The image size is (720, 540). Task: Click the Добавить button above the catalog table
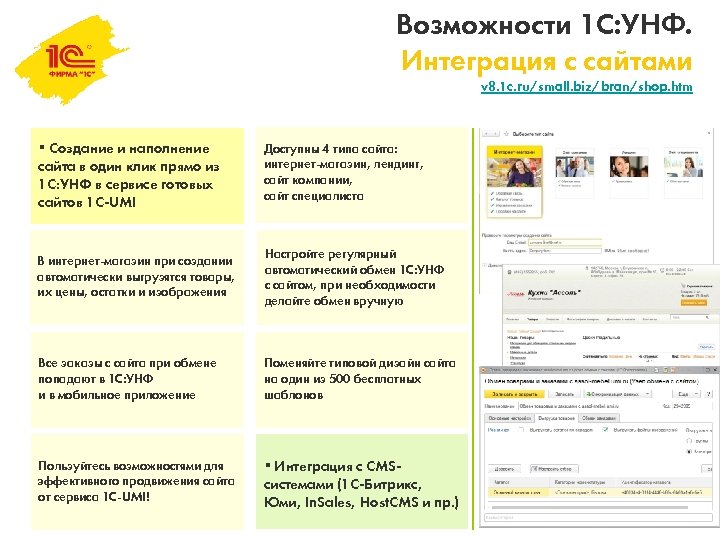504,469
